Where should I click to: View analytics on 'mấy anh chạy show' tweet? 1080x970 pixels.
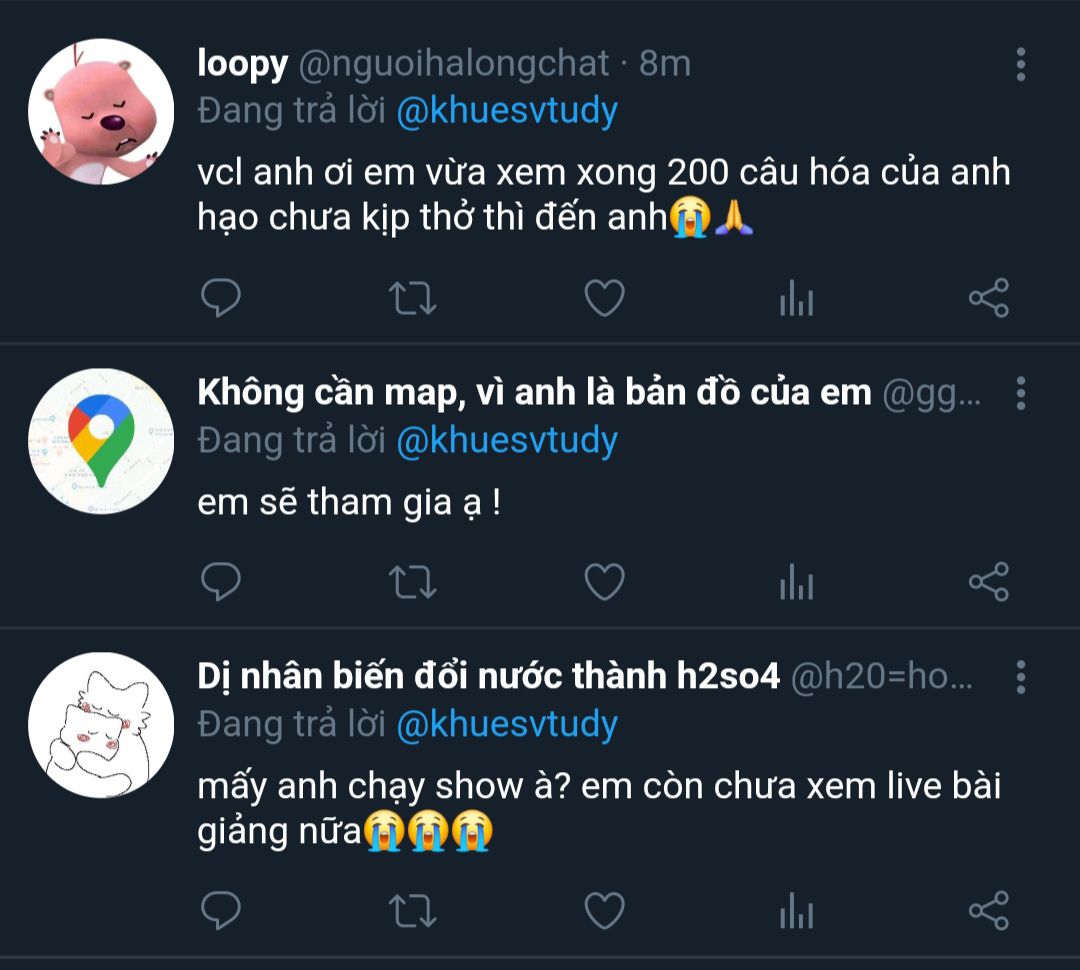pyautogui.click(x=796, y=910)
